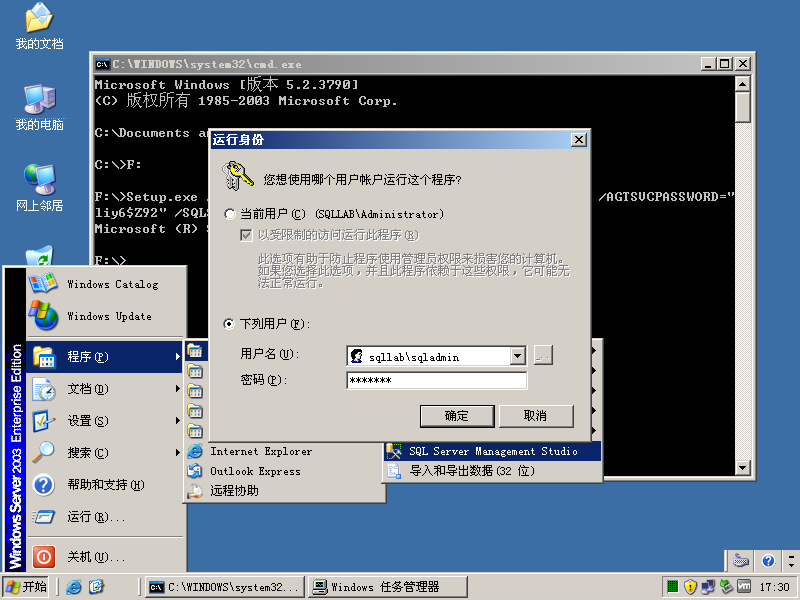The width and height of the screenshot is (800, 600).
Task: Click the network computers tray icon
Action: tap(708, 587)
